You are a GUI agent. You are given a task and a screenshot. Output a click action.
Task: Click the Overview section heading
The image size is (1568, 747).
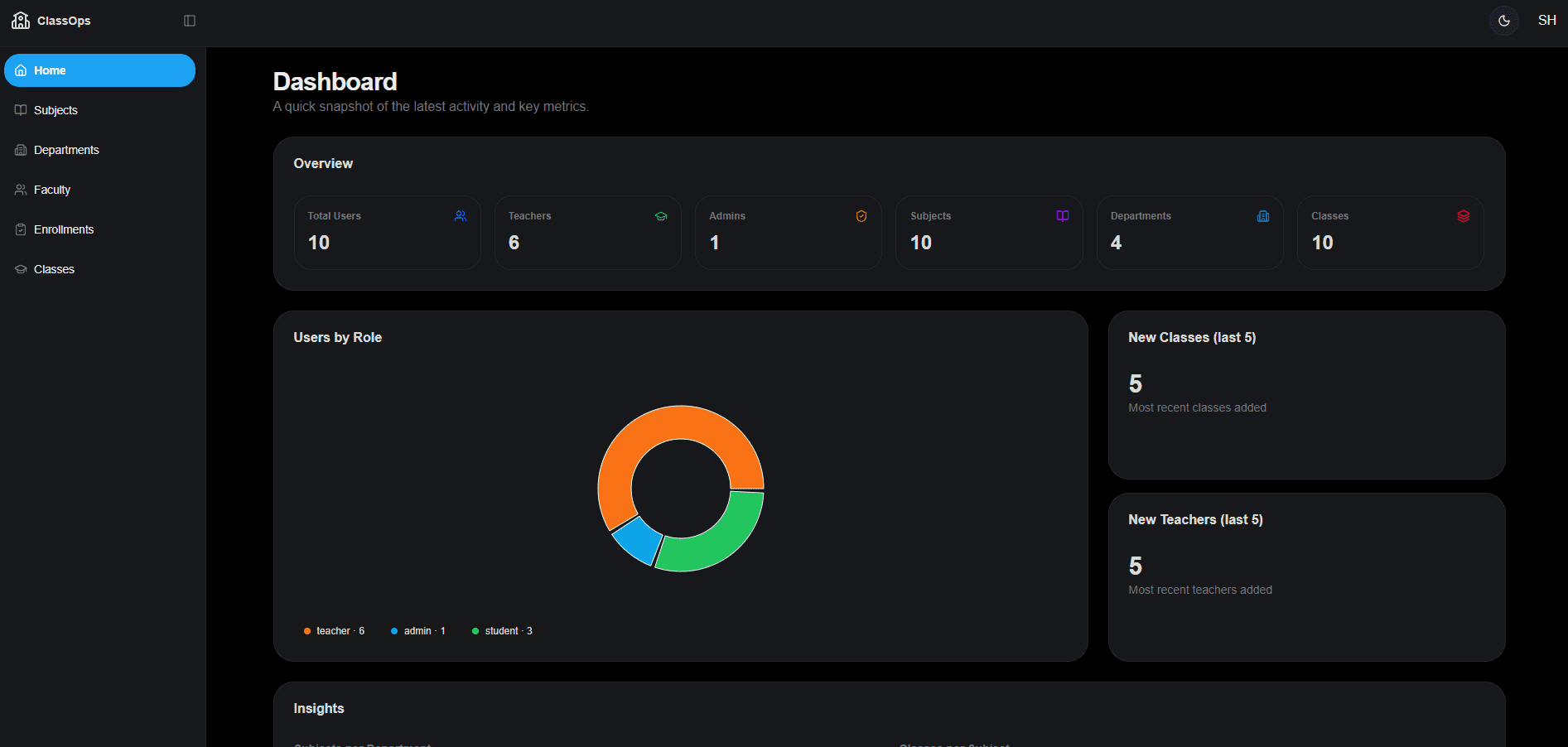click(x=323, y=163)
